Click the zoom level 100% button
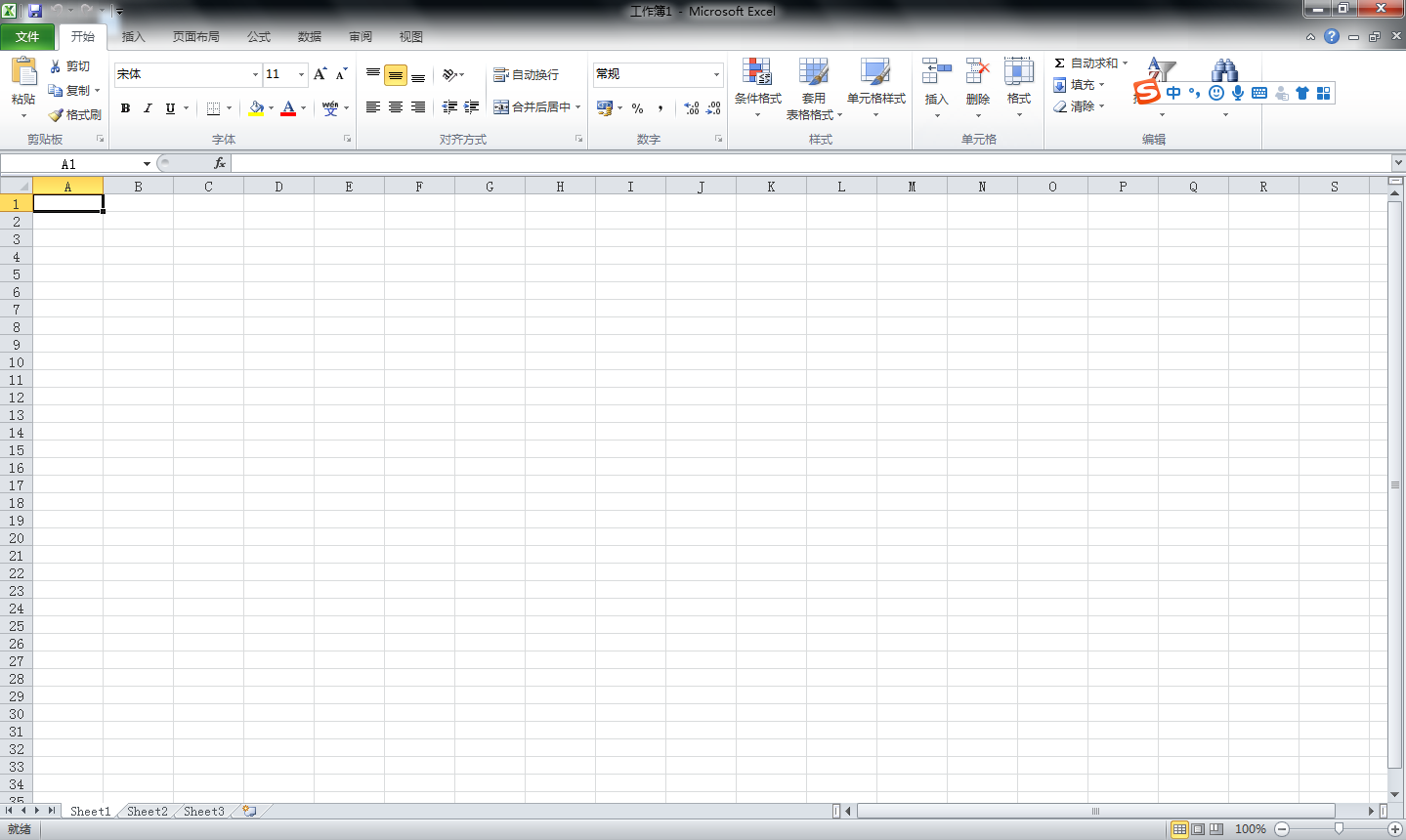Screen dimensions: 1406x840 coord(1250,829)
